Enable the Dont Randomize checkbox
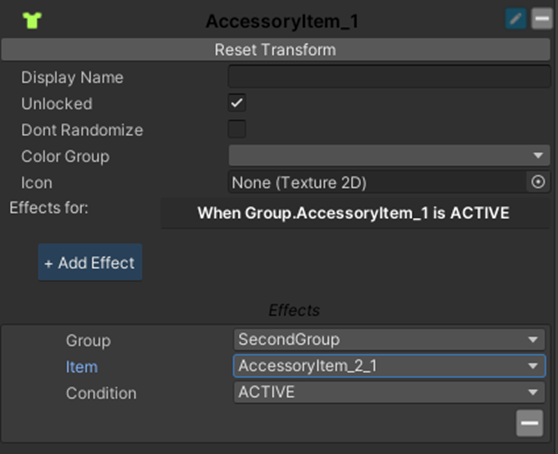 237,129
